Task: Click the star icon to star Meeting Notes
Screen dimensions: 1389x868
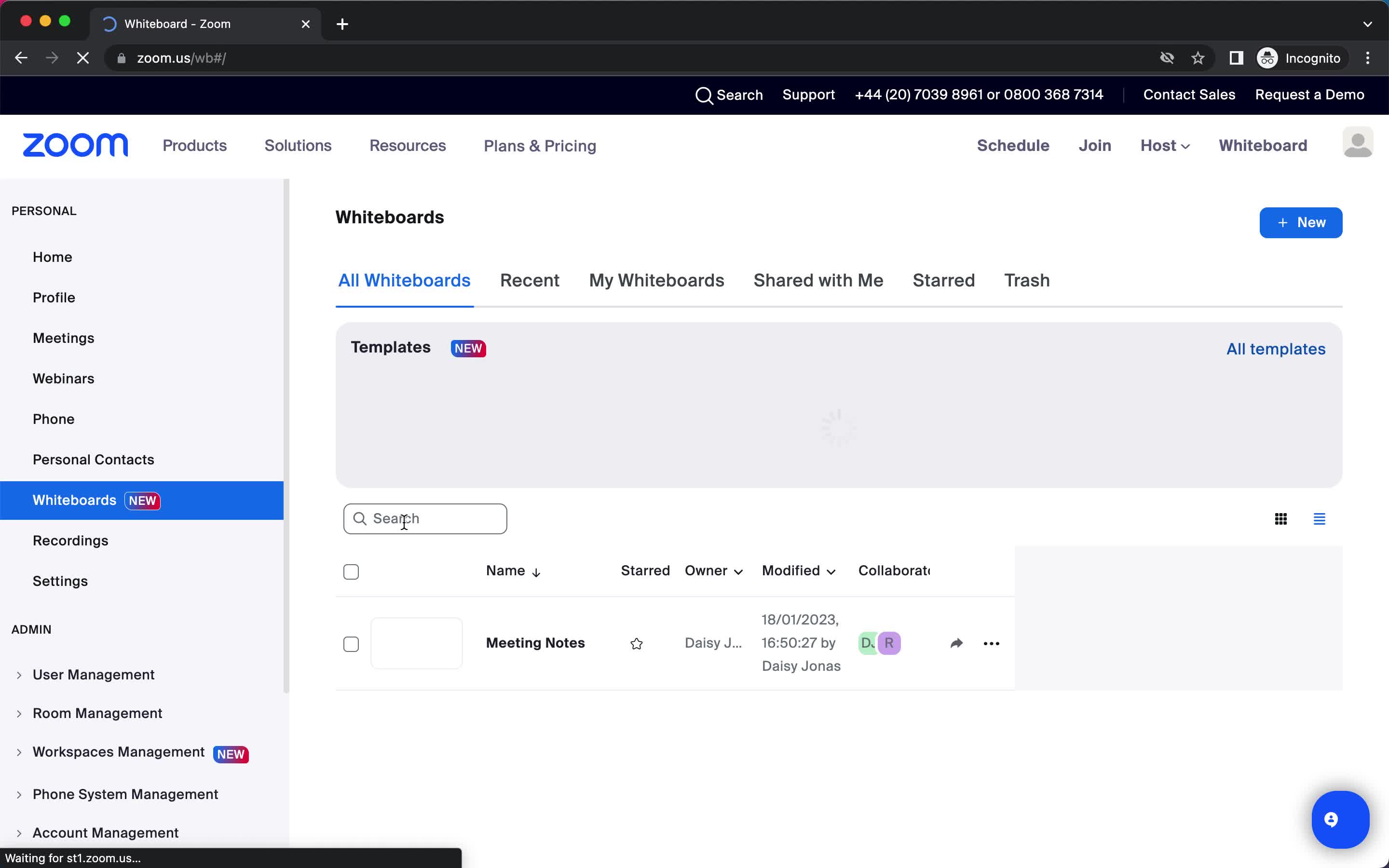Action: pyautogui.click(x=637, y=642)
